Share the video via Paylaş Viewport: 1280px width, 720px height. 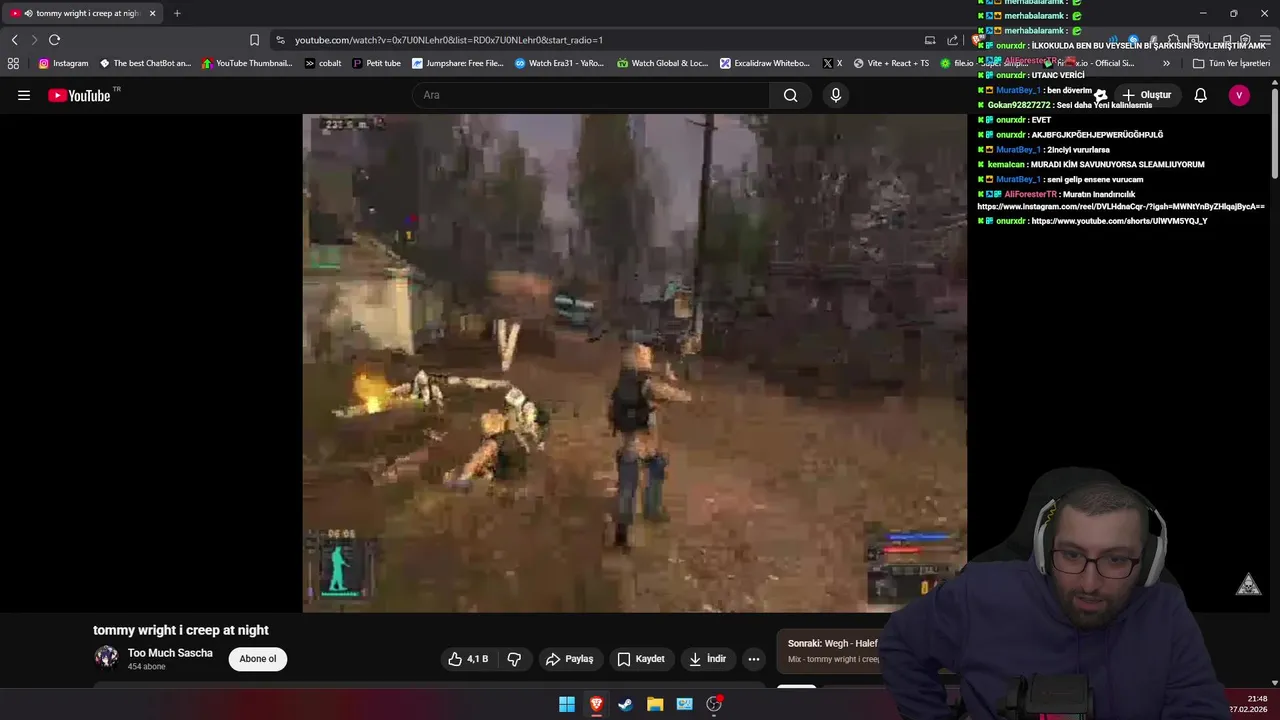pos(569,659)
